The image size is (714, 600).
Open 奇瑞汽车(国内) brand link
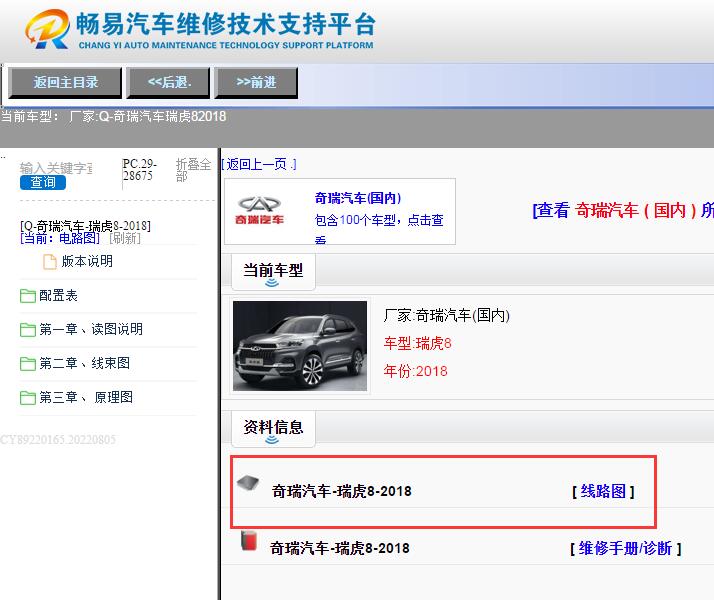point(358,198)
